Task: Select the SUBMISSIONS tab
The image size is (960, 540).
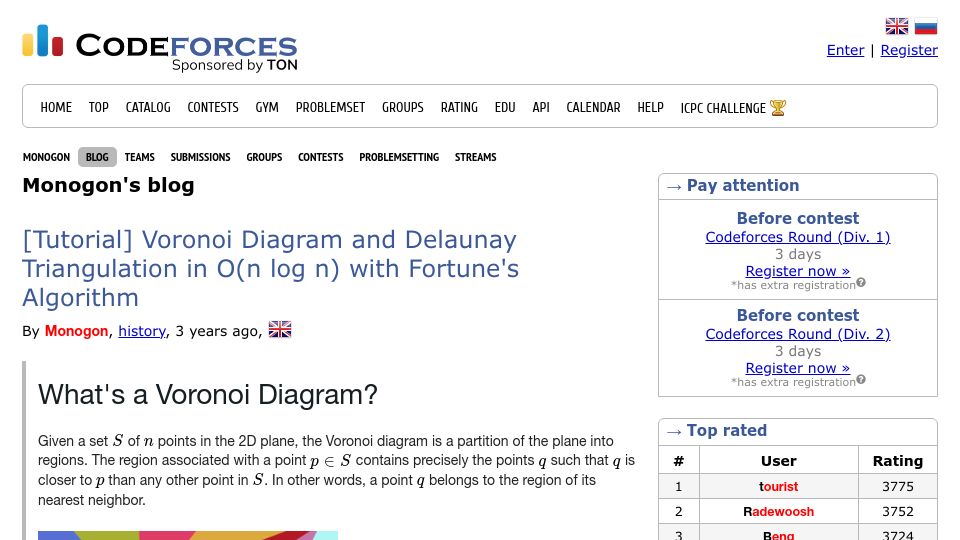Action: click(x=201, y=157)
